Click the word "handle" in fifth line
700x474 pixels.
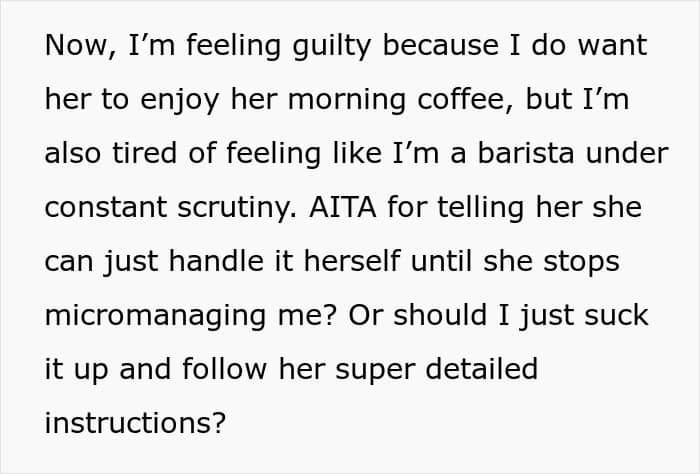tap(217, 261)
